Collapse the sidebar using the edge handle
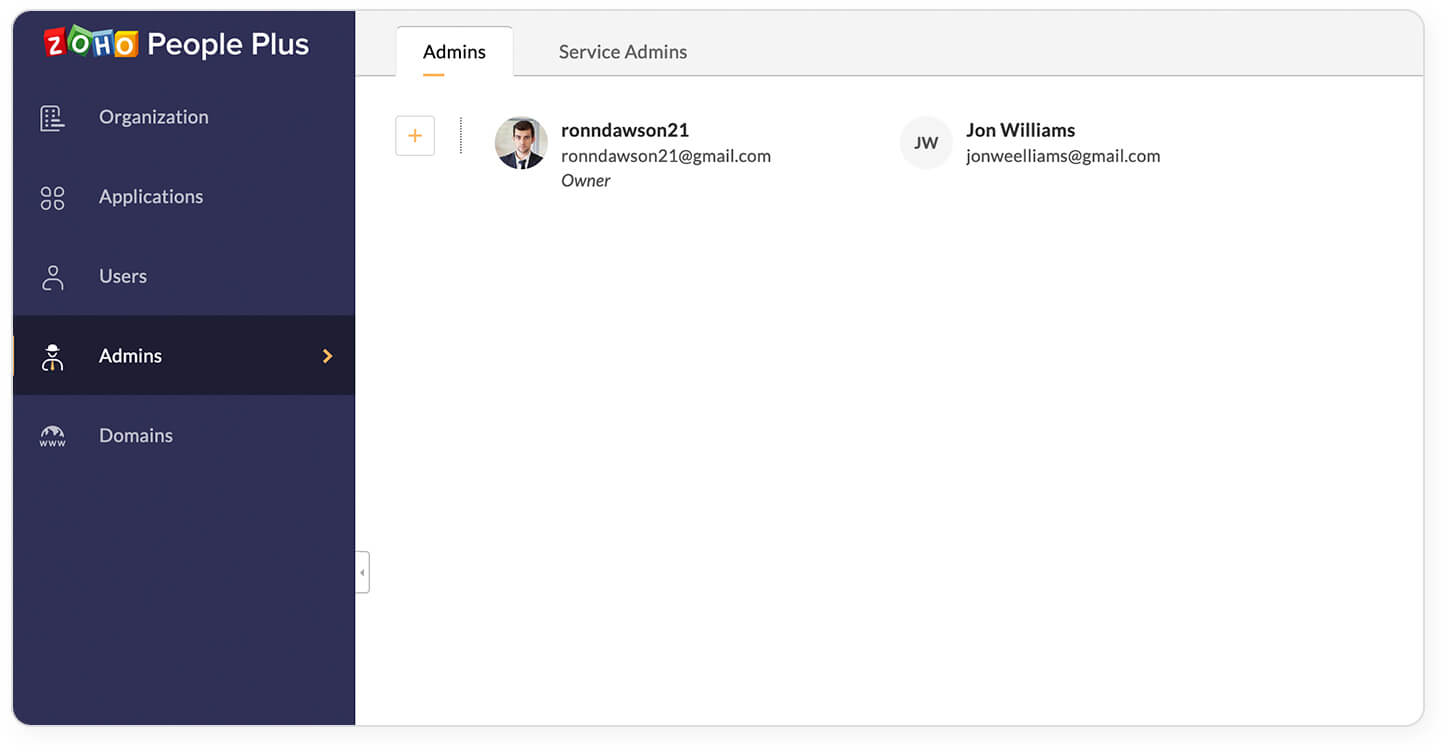This screenshot has width=1448, height=752. pos(362,572)
